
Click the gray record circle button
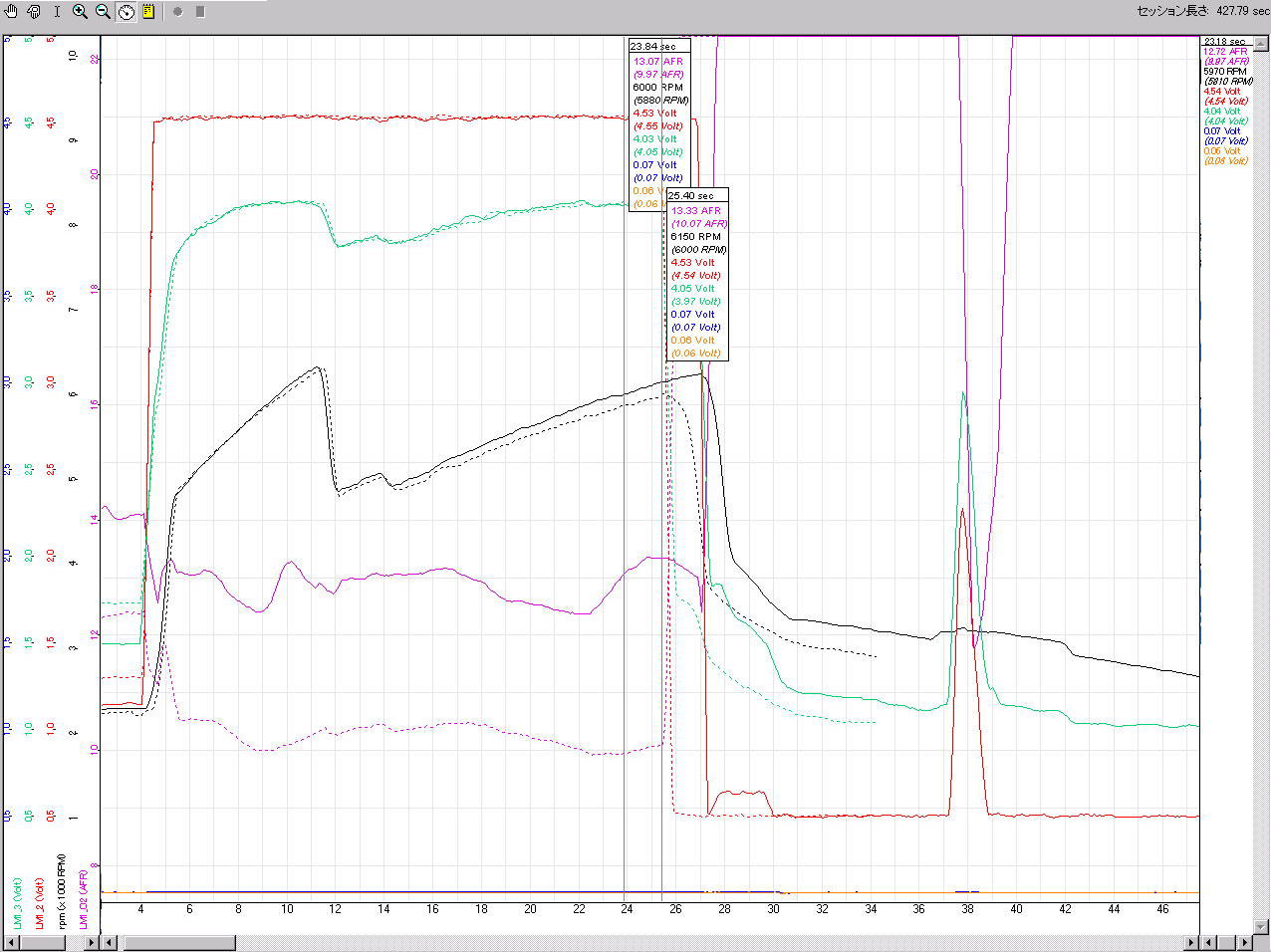pos(178,12)
